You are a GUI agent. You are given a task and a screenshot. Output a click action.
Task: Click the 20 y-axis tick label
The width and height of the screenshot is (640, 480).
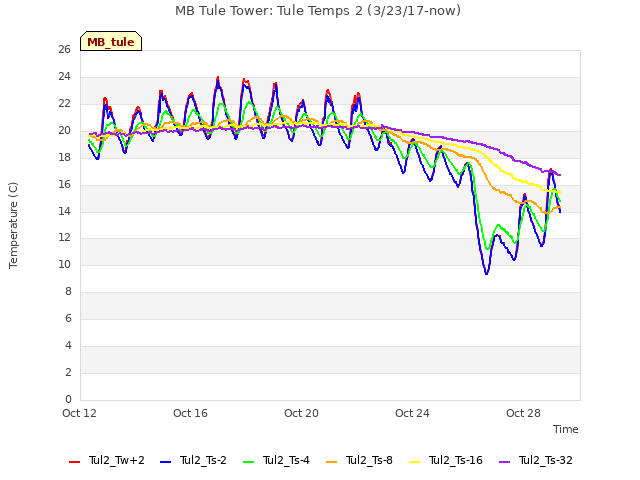point(64,131)
